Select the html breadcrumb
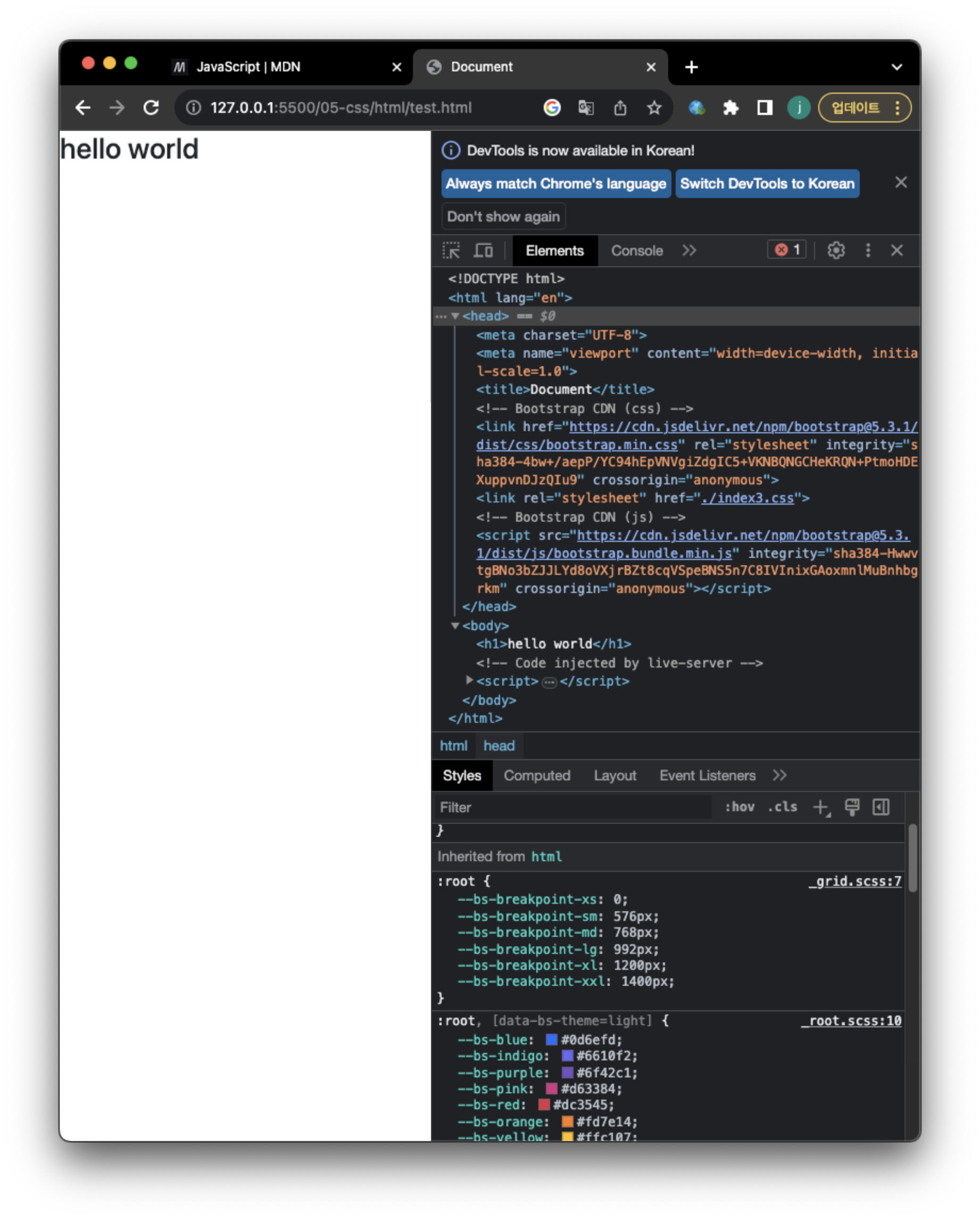The width and height of the screenshot is (980, 1220). pos(453,745)
